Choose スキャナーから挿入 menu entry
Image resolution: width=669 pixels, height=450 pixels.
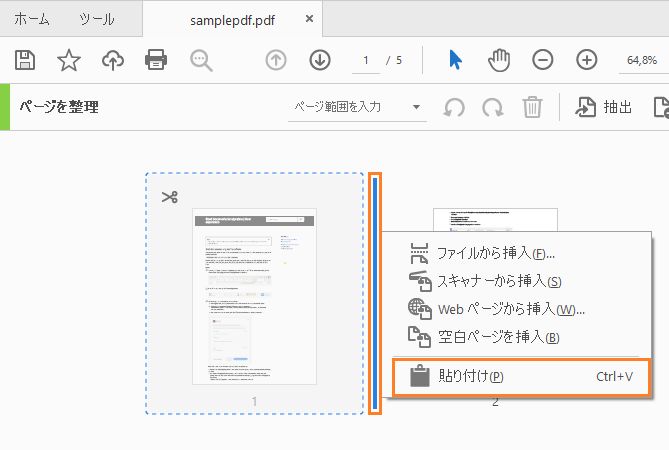pos(517,281)
